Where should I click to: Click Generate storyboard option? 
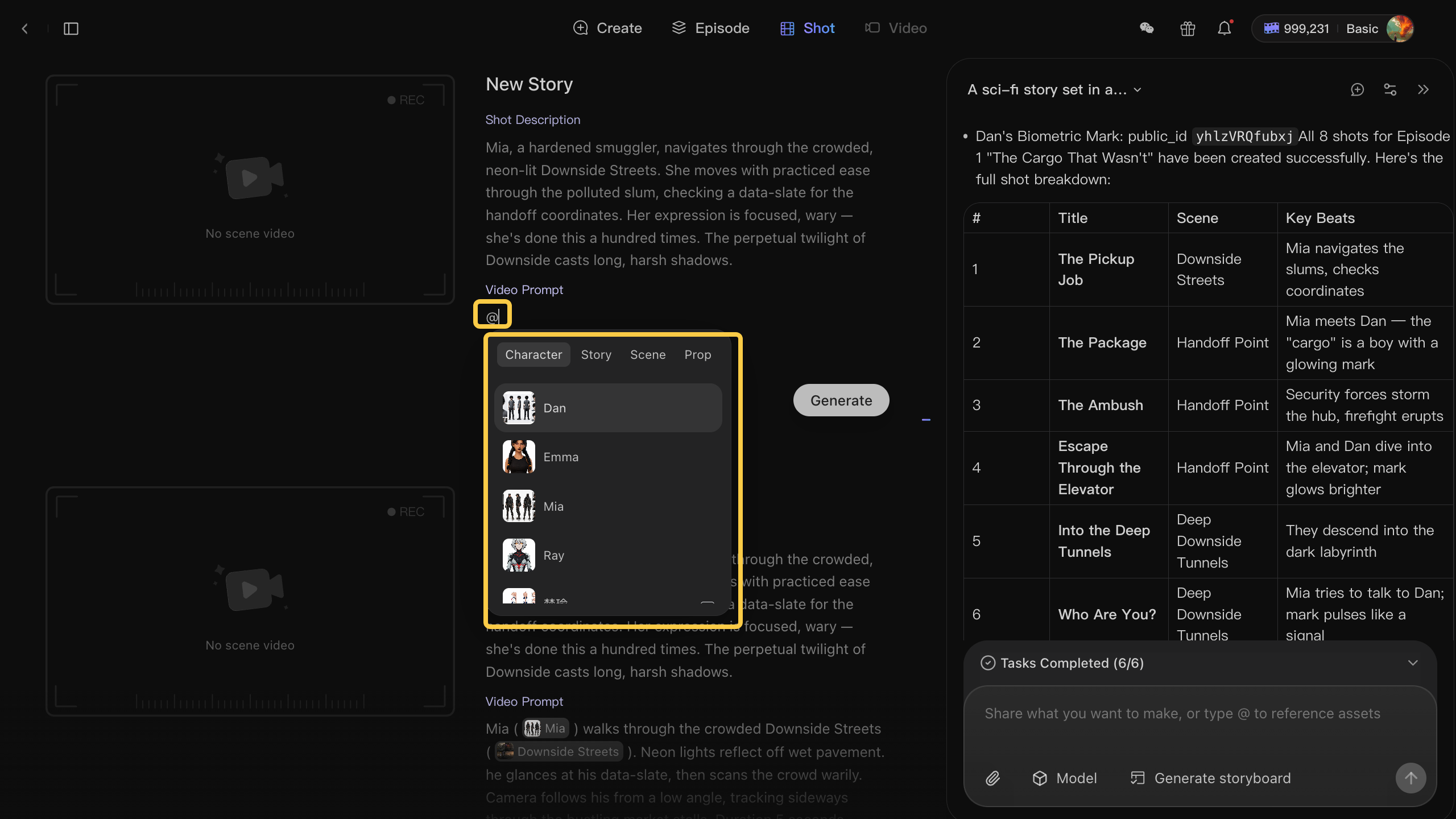pos(1210,778)
